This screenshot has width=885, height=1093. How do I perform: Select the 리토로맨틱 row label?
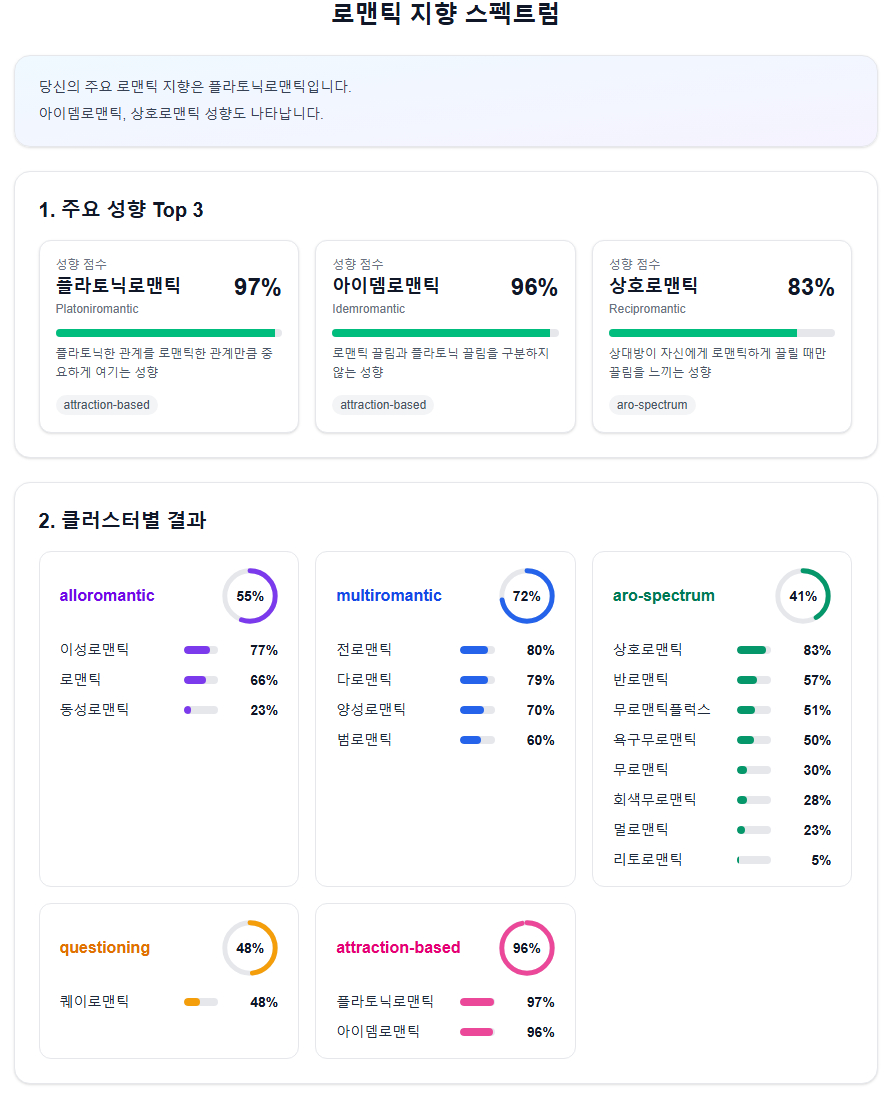click(x=647, y=860)
